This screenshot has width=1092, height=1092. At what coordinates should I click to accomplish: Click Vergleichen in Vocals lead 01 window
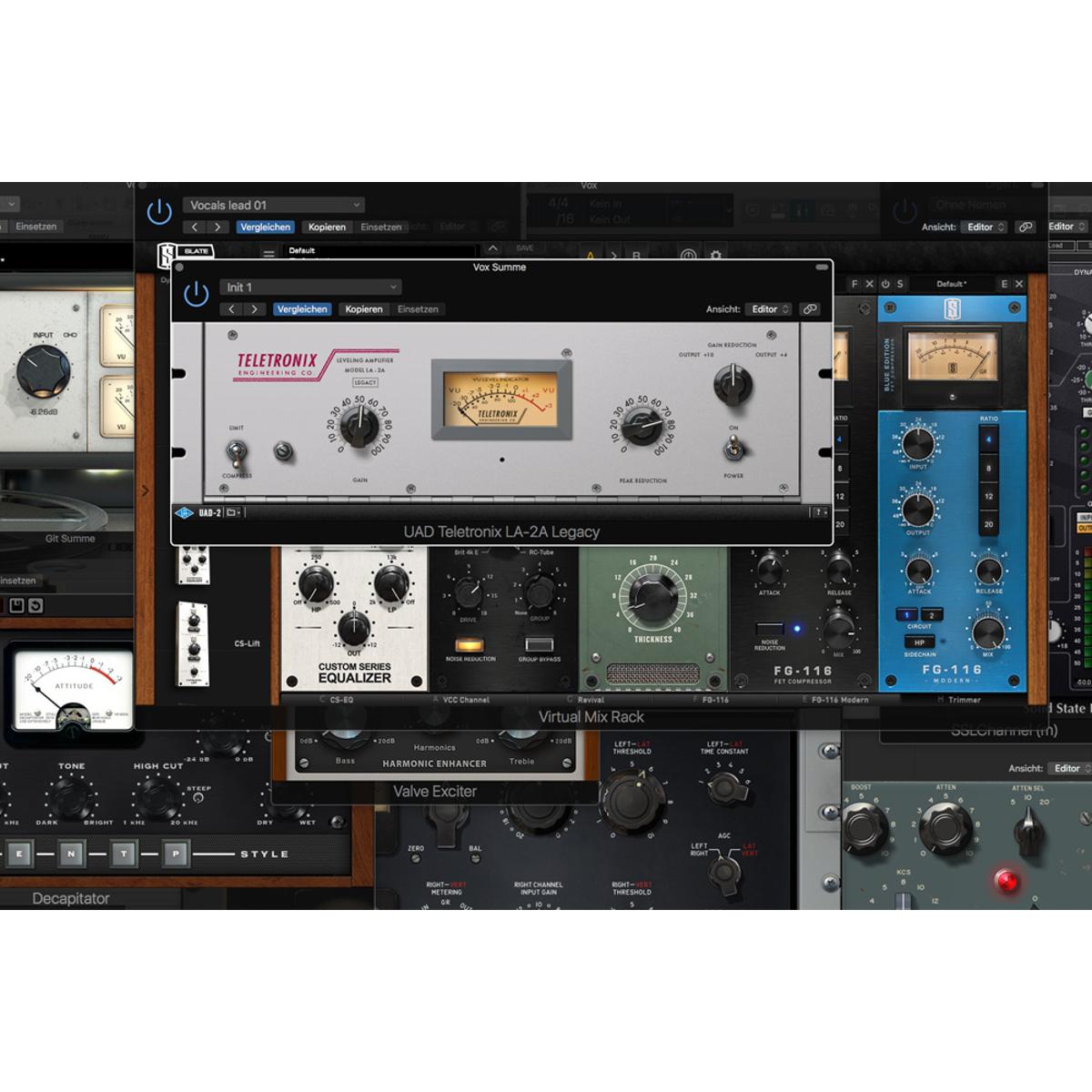266,227
